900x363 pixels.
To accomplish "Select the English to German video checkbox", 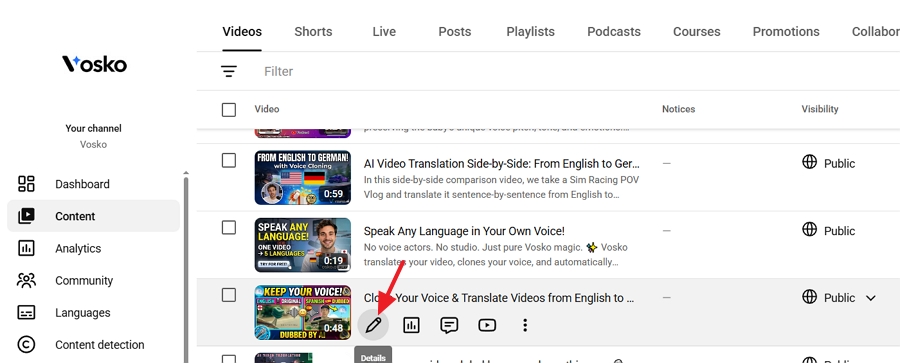I will coord(228,161).
